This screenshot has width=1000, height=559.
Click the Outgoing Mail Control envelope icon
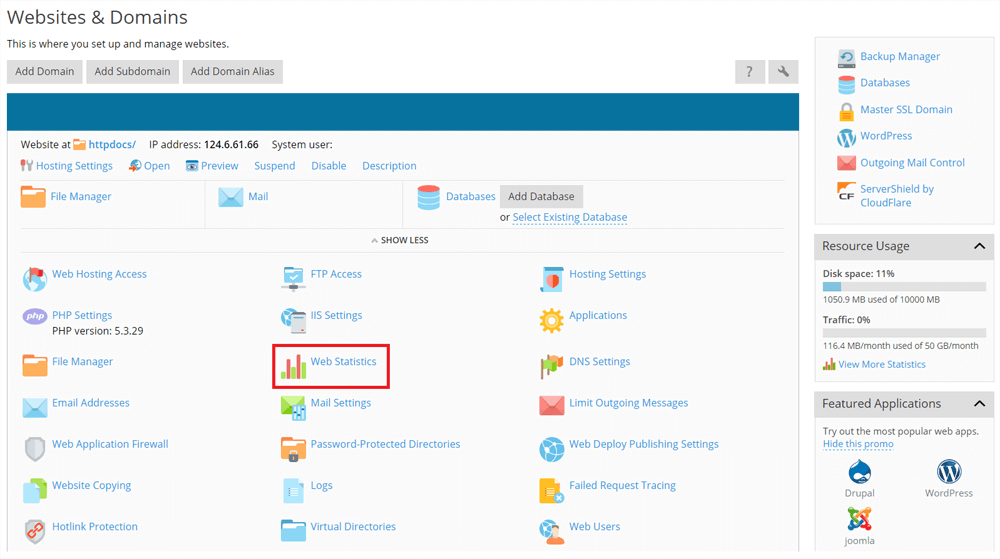pos(846,163)
